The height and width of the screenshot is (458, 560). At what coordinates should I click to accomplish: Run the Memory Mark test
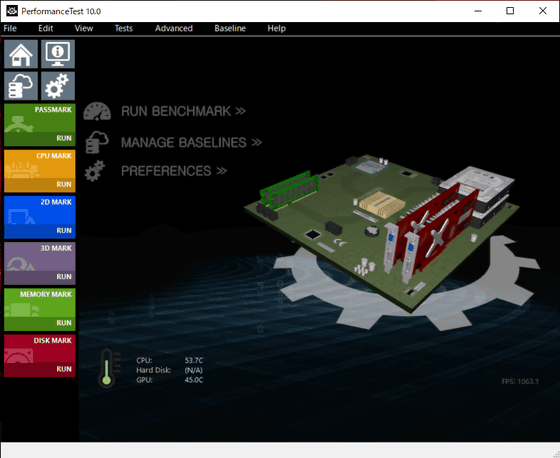coord(40,309)
